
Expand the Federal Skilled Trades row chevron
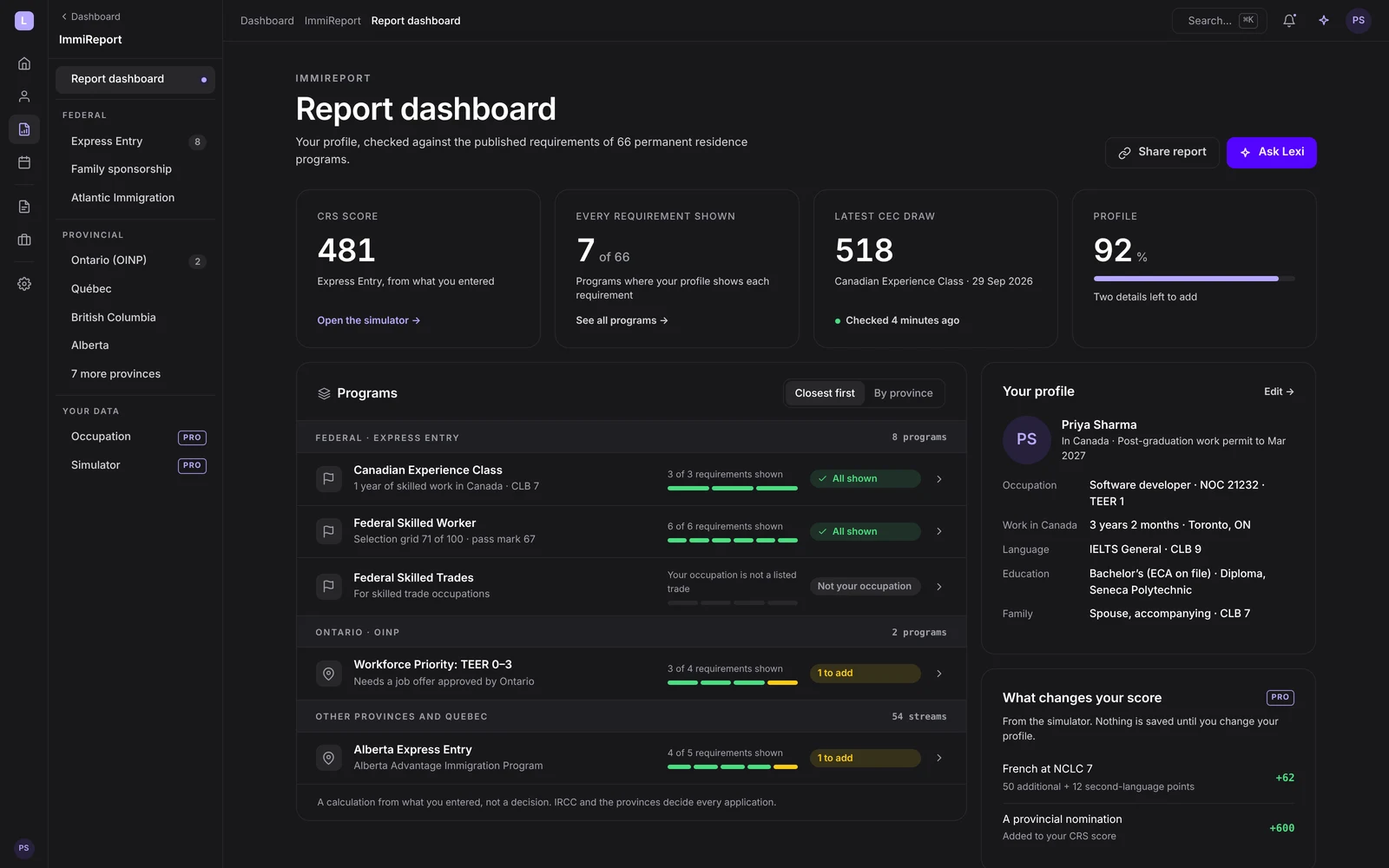click(x=939, y=587)
